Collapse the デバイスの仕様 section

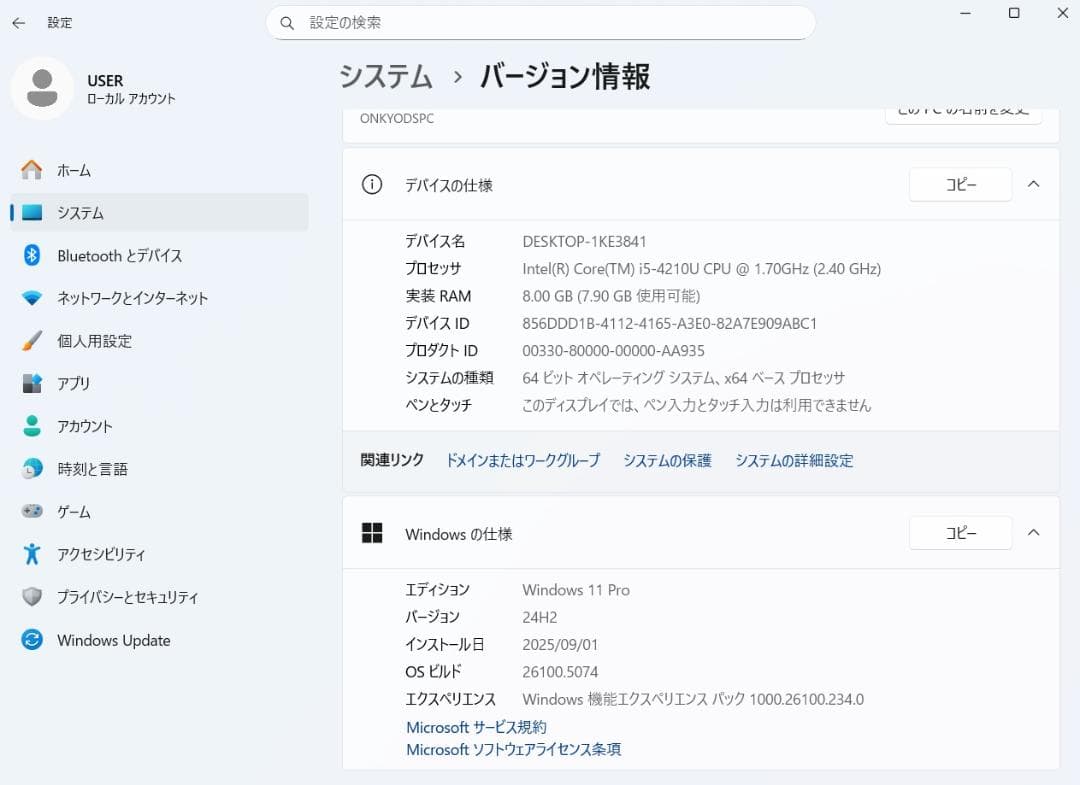[x=1034, y=184]
